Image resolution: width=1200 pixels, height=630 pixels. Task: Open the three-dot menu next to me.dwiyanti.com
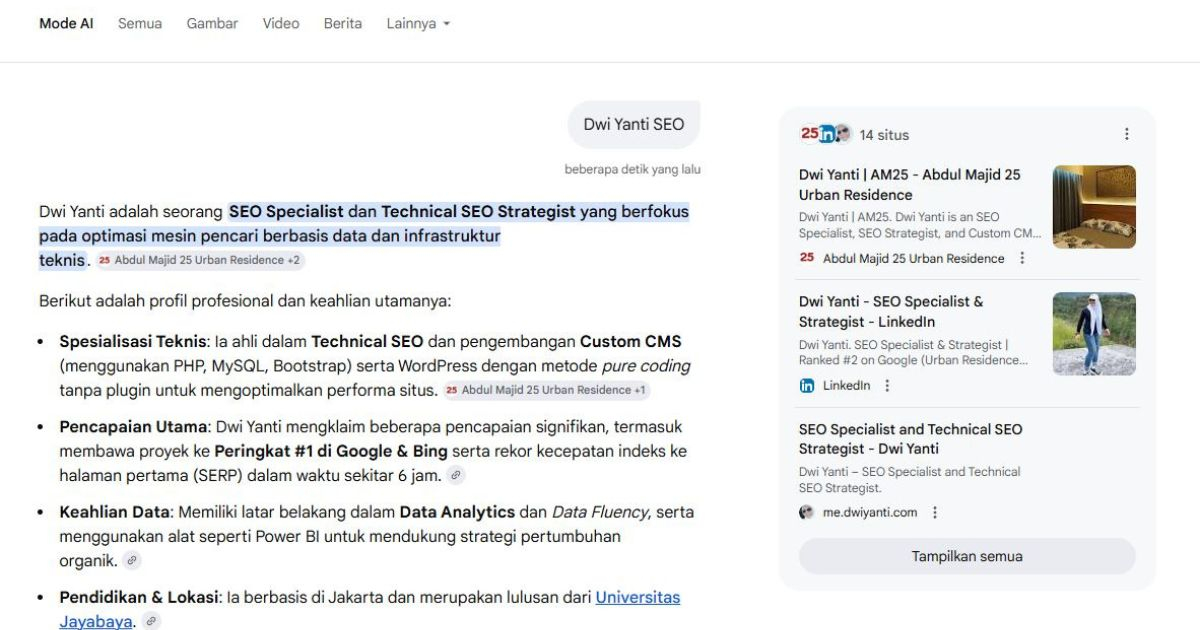pyautogui.click(x=933, y=512)
